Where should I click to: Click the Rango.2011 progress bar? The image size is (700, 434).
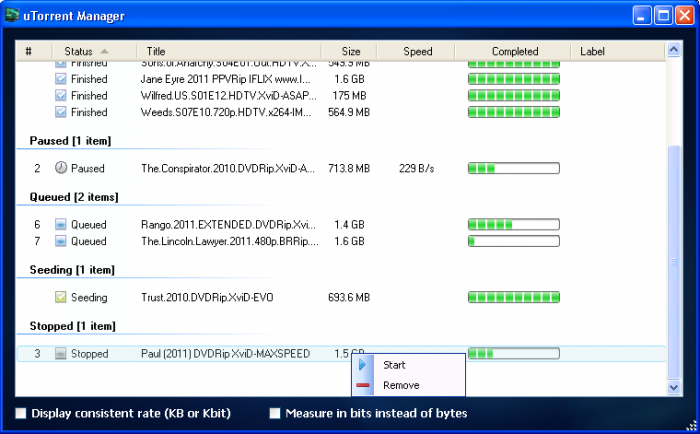click(514, 224)
